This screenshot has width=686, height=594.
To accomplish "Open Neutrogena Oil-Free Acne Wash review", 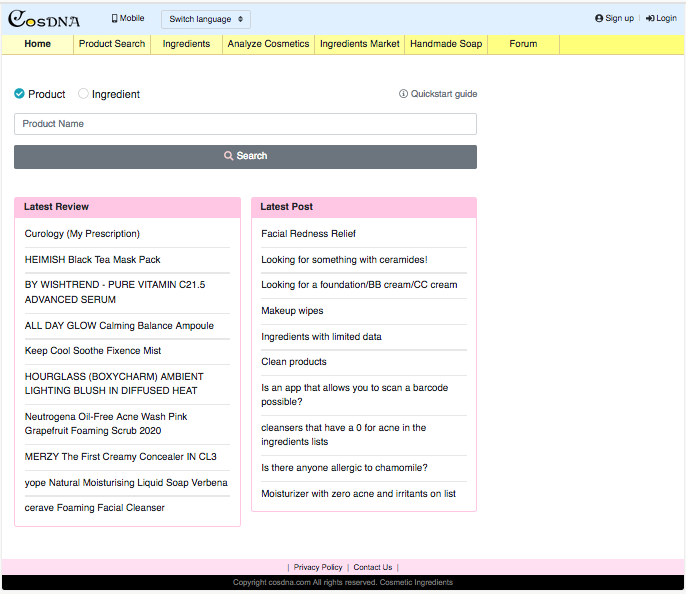I will click(x=106, y=423).
